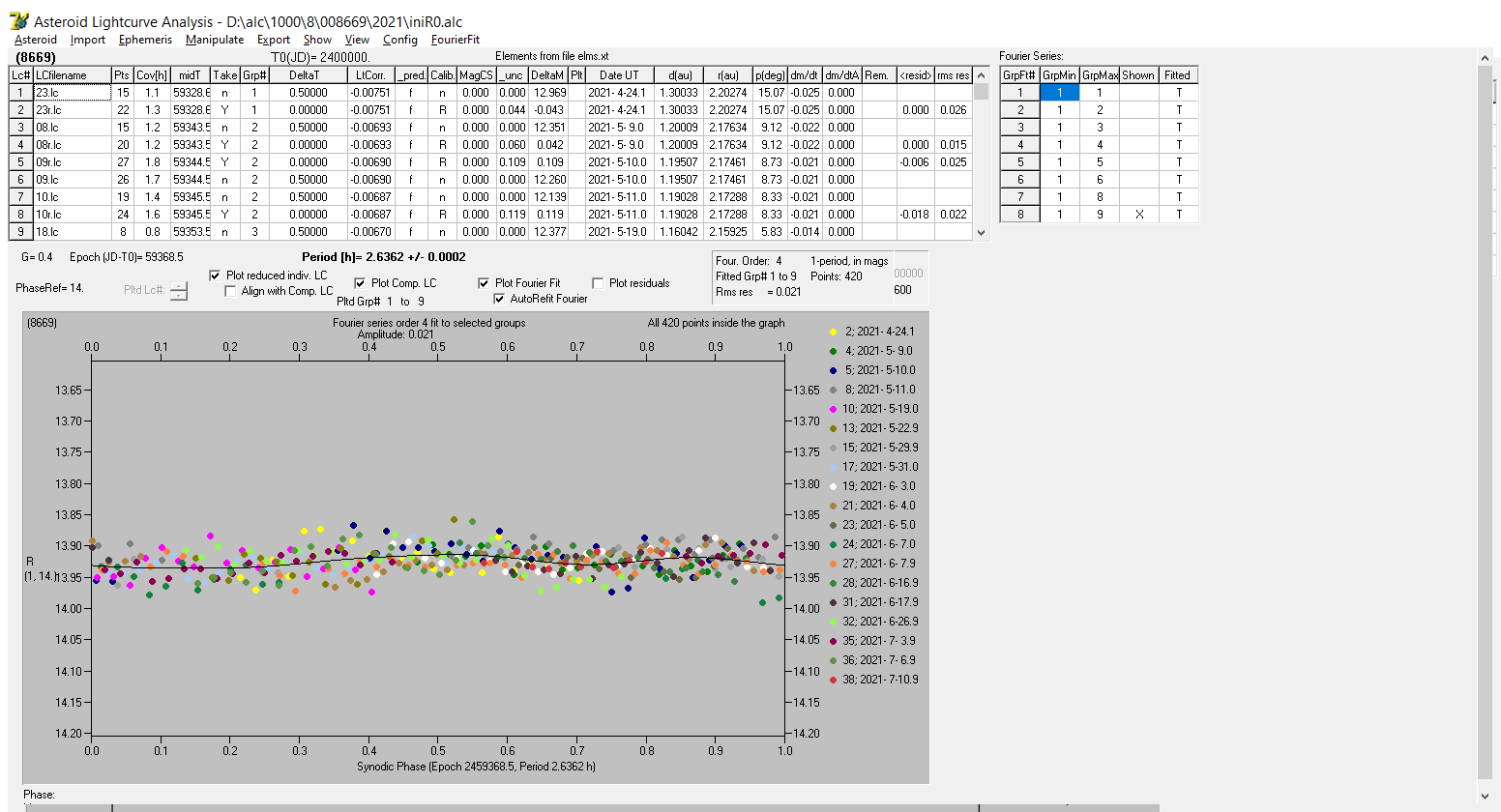Click magenta legend dot for 10; 2021-5-19.0

click(833, 409)
